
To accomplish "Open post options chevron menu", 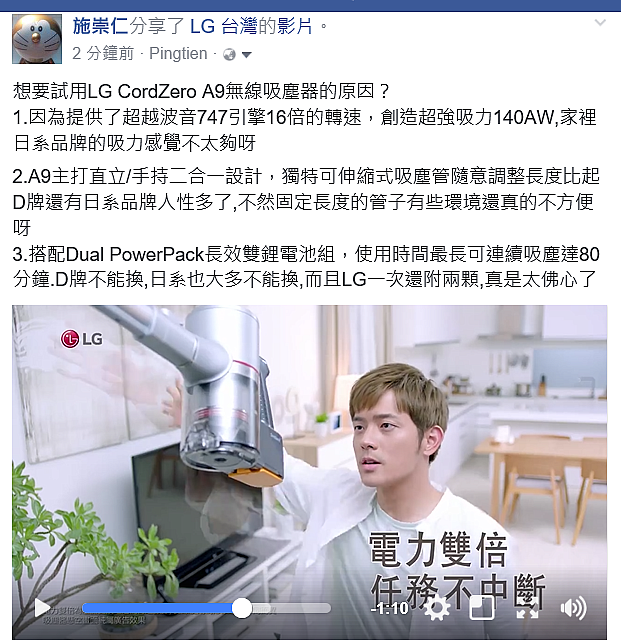I will tap(600, 23).
